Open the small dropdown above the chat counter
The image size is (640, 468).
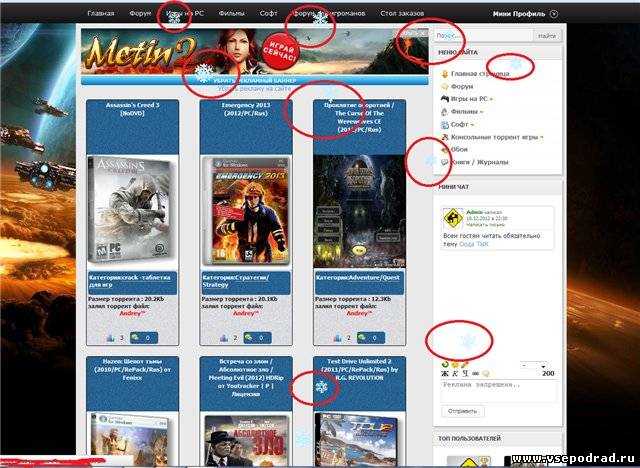pos(533,366)
